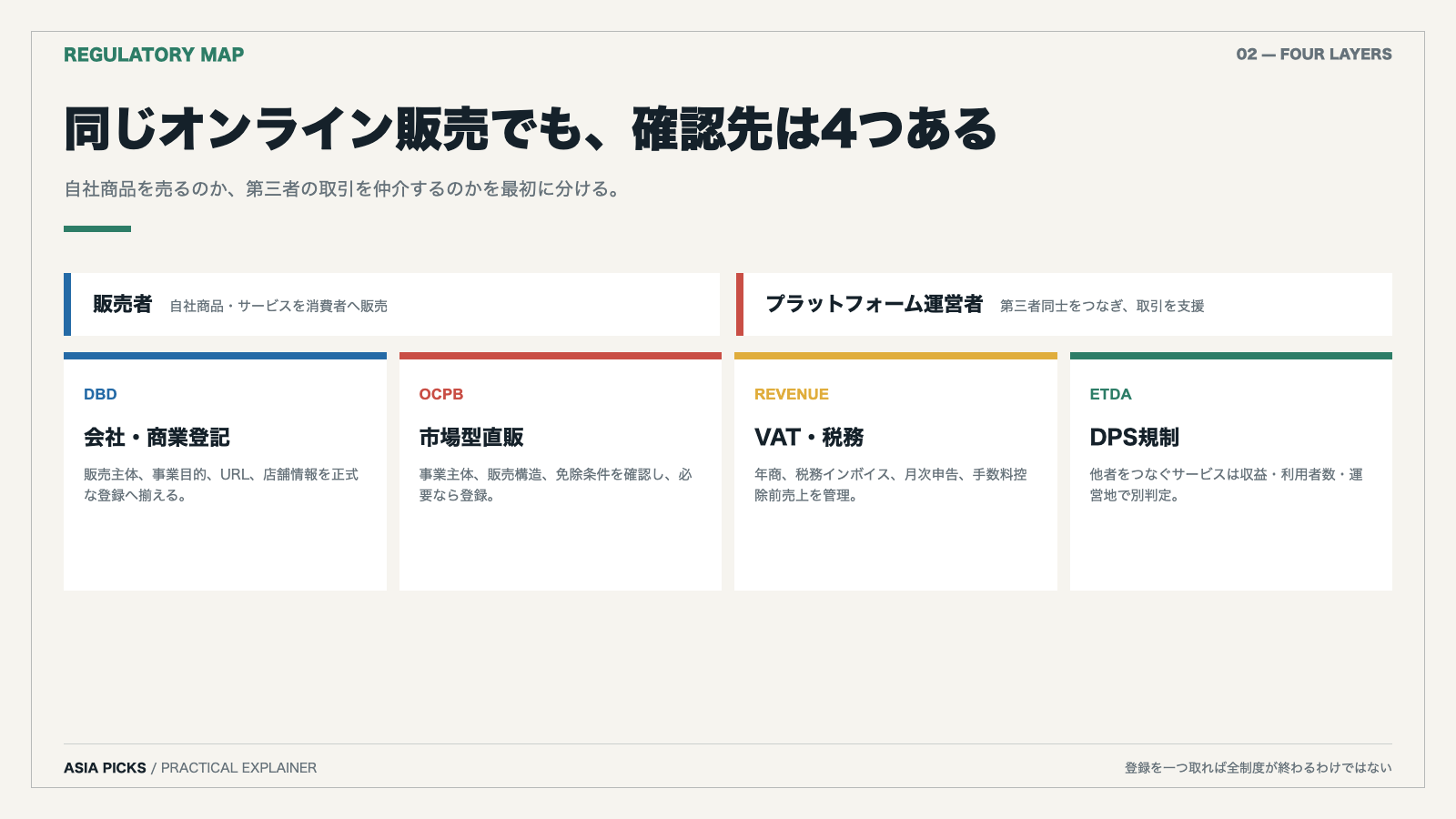Click the プラットフォーム運営者 section heading
1456x819 pixels.
[875, 304]
